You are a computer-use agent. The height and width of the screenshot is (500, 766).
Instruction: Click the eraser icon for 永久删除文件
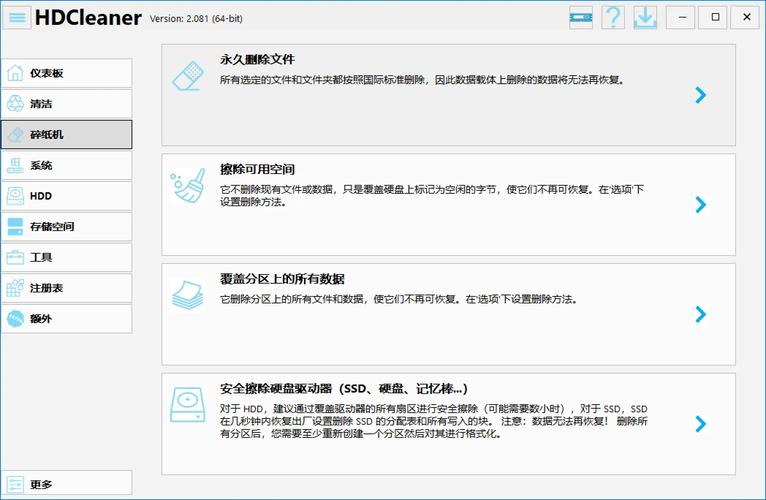coord(188,76)
